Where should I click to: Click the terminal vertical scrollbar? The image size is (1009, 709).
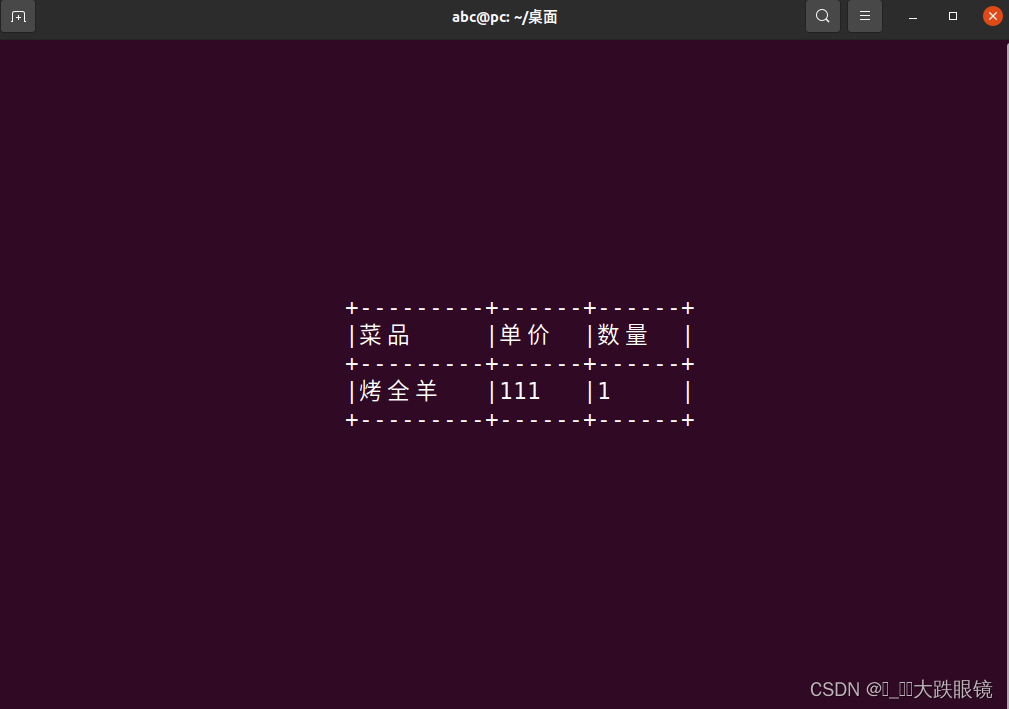point(1006,374)
